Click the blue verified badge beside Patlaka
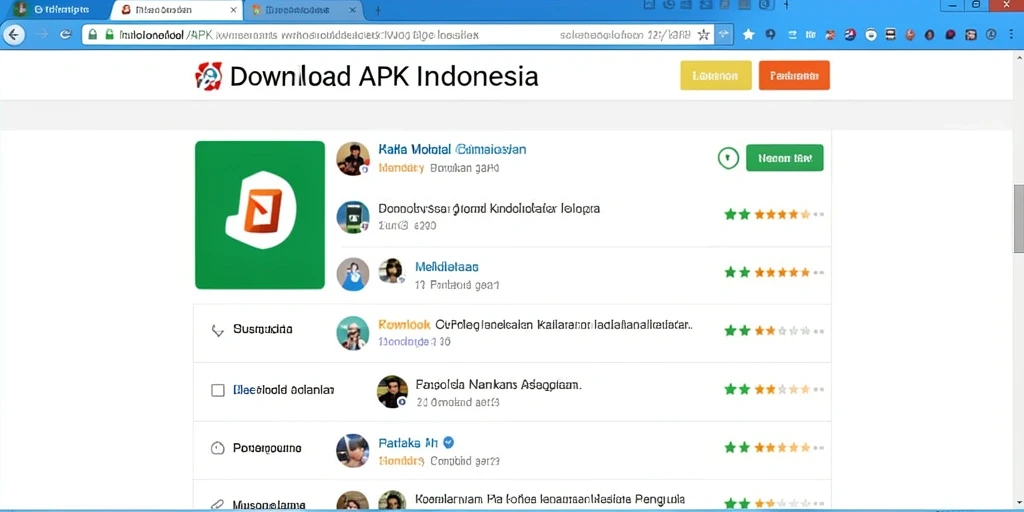The height and width of the screenshot is (512, 1024). coord(448,442)
